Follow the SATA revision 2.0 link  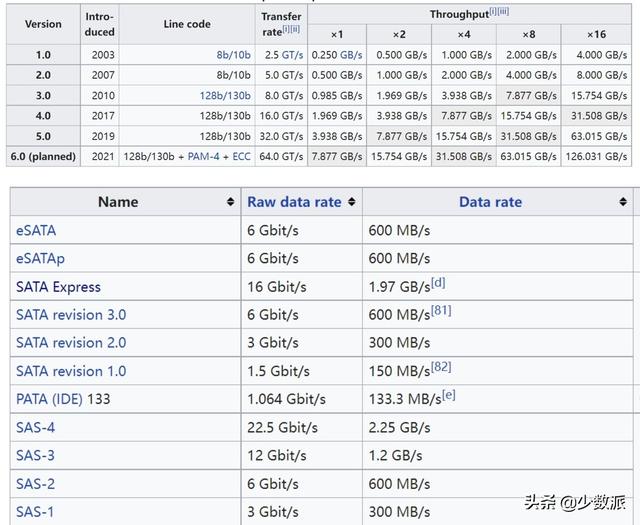pos(71,342)
